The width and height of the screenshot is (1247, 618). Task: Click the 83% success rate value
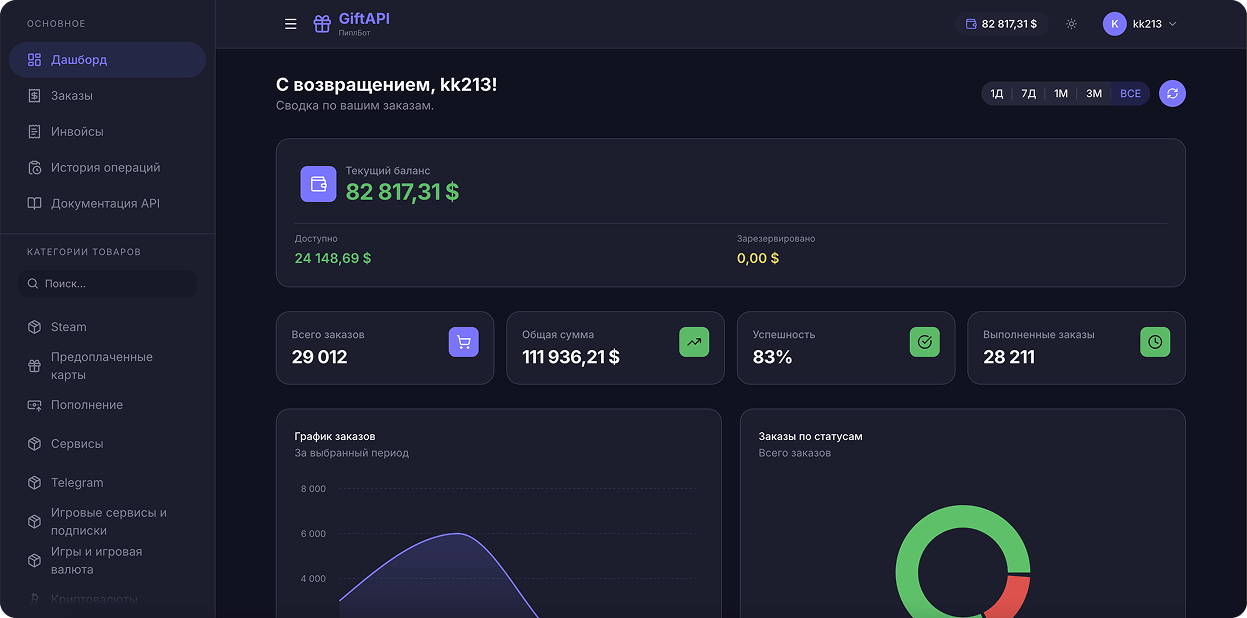tap(772, 357)
